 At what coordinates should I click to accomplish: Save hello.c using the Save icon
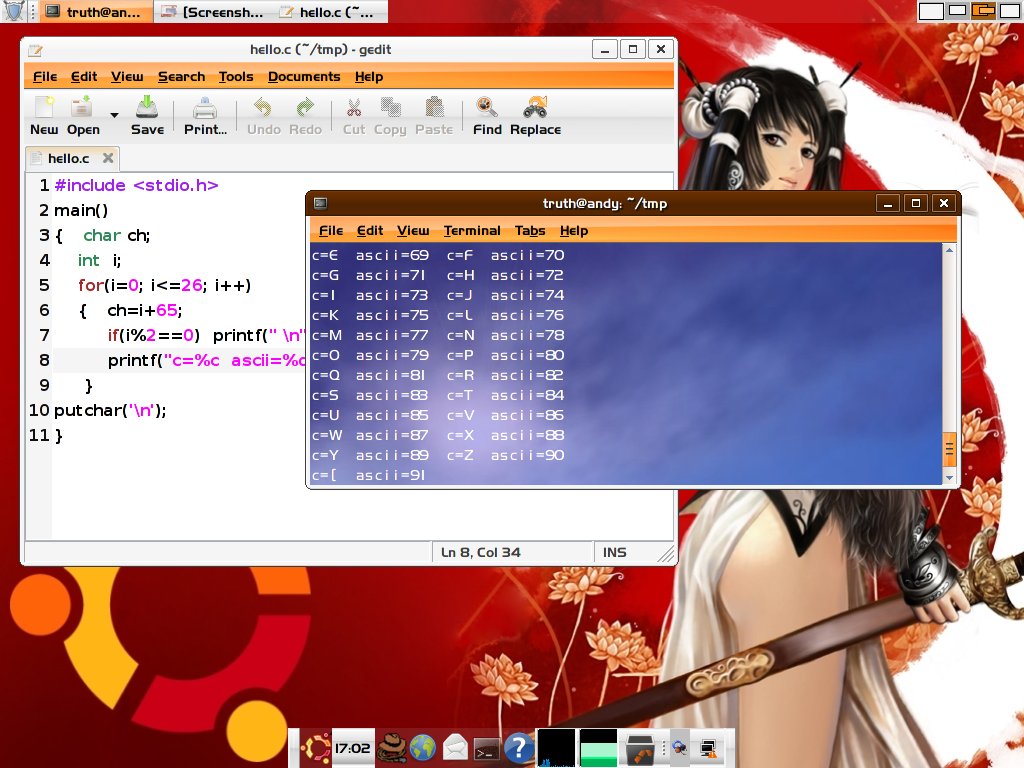click(x=148, y=116)
